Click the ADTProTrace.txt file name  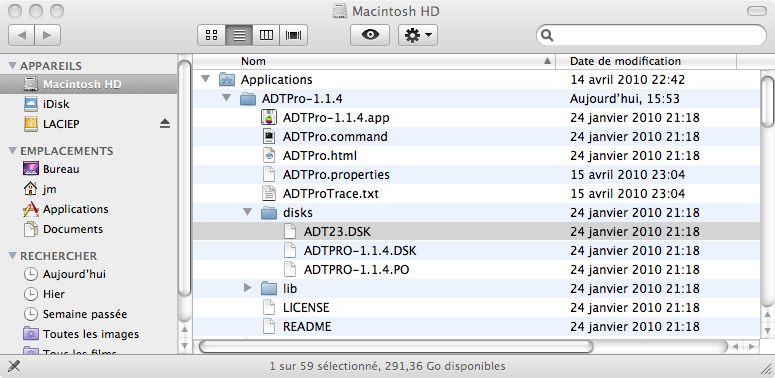(331, 194)
